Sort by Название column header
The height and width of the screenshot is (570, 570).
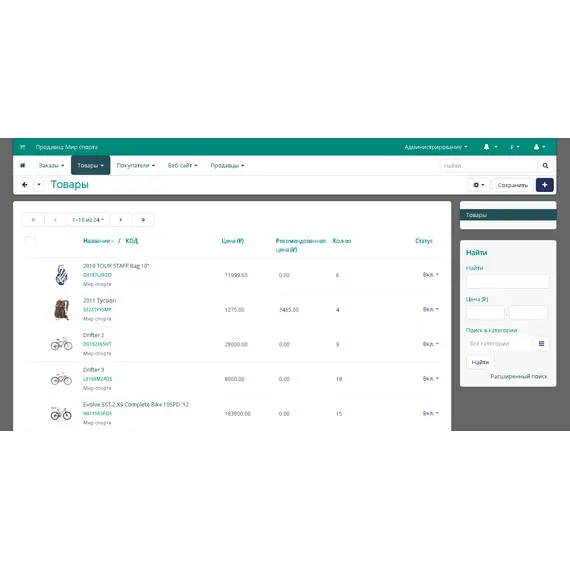(98, 241)
